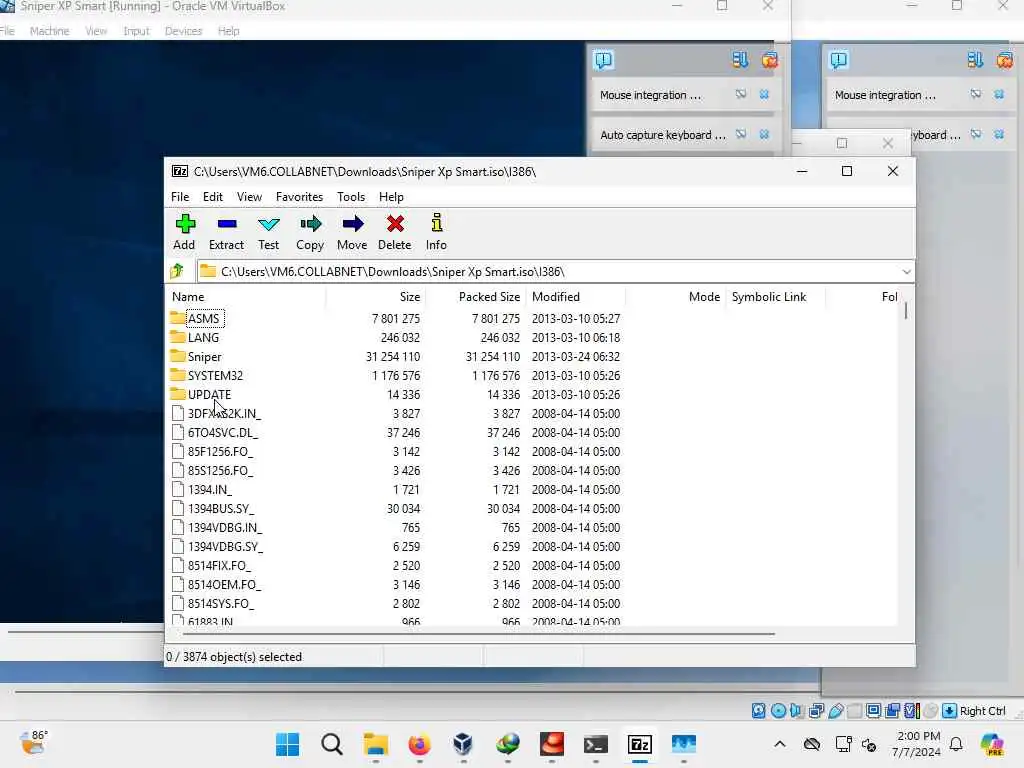Screen dimensions: 1024x768
Task: Open Windows Start menu
Action: click(287, 744)
